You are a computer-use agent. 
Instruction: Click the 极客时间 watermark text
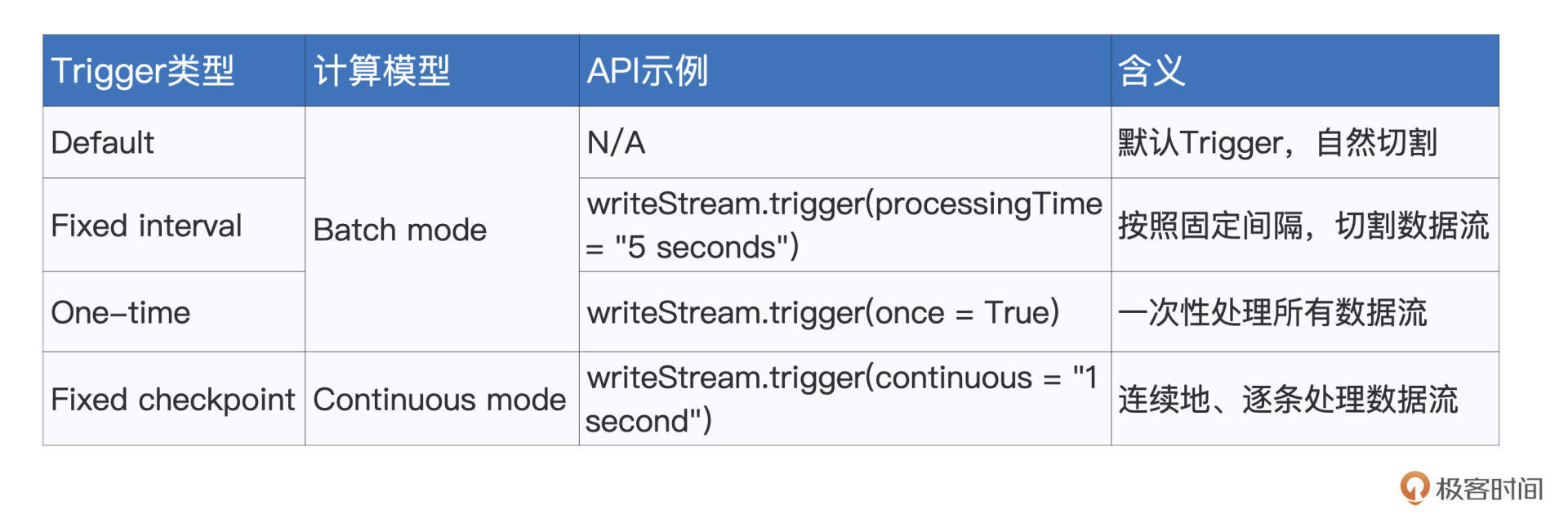click(x=1489, y=489)
